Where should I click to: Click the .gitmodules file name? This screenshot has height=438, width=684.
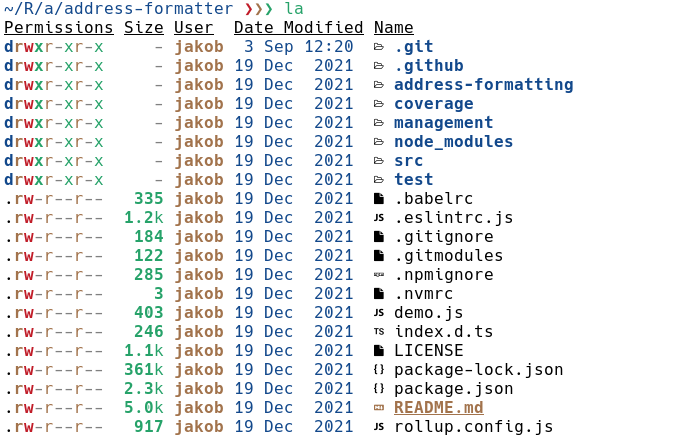[449, 256]
